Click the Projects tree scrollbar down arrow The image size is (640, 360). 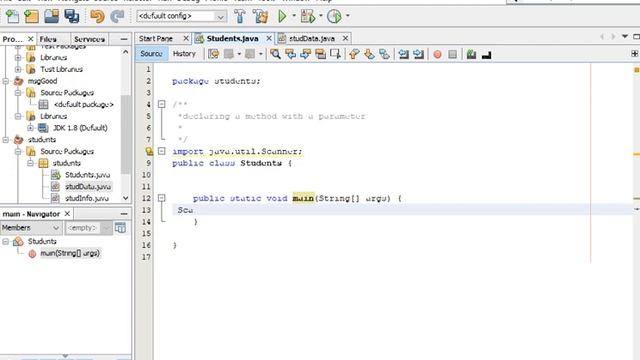point(125,198)
